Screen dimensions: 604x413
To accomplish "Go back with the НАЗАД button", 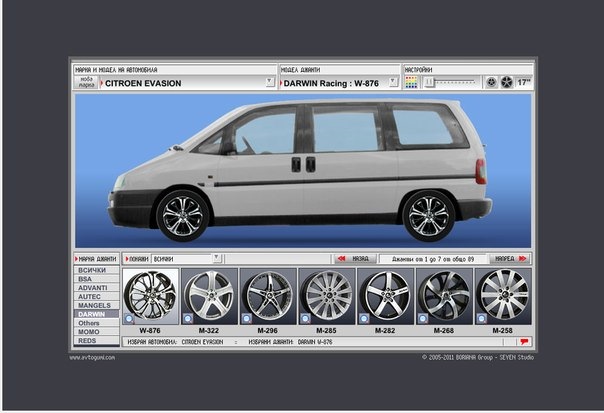I will (x=354, y=259).
